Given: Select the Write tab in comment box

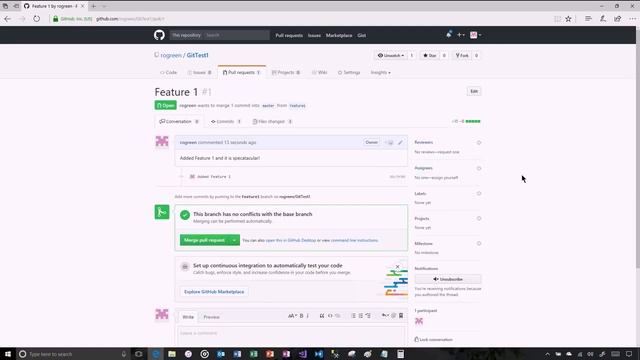Looking at the screenshot, I should point(188,317).
